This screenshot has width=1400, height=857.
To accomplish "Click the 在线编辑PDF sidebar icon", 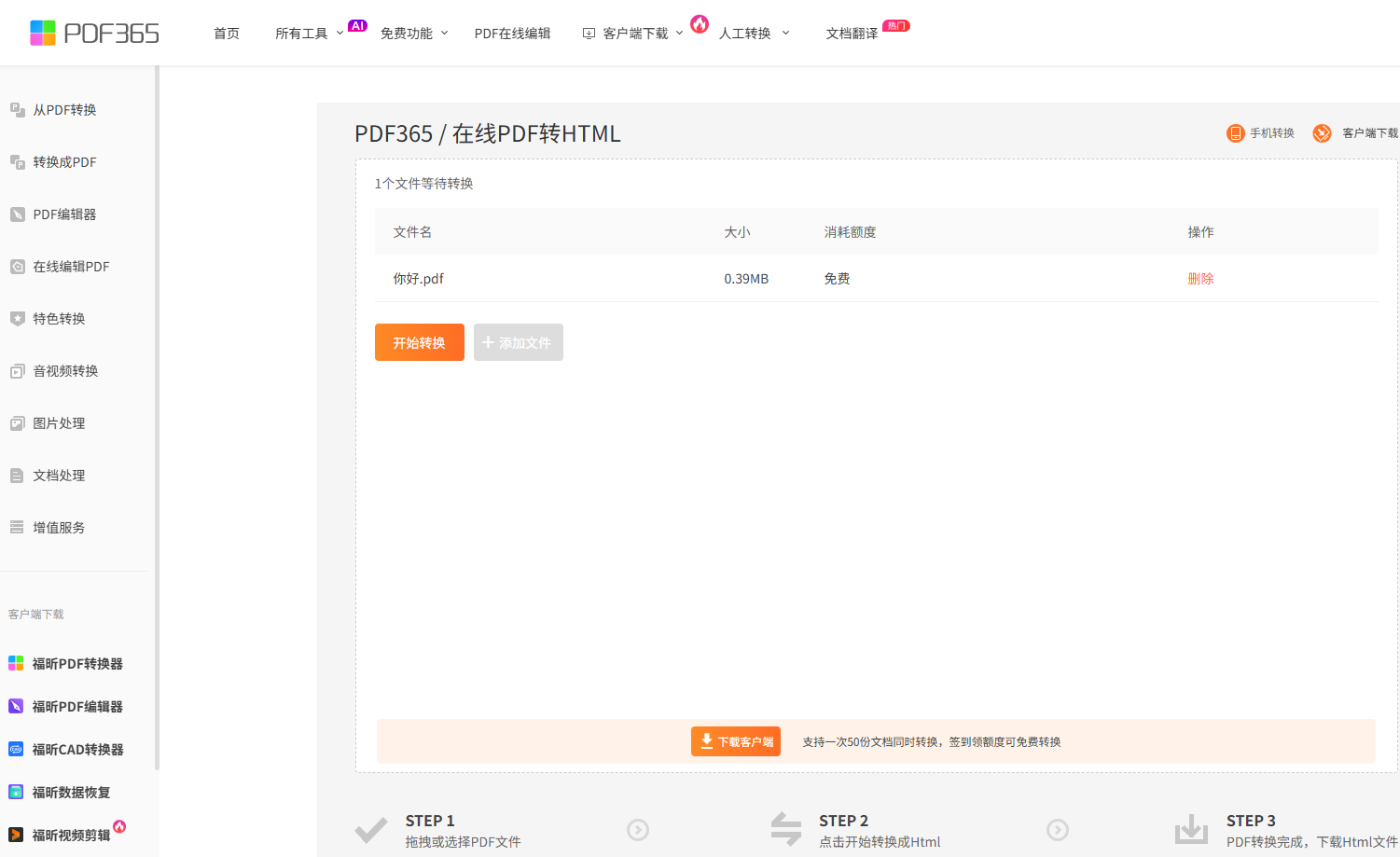I will [x=17, y=267].
